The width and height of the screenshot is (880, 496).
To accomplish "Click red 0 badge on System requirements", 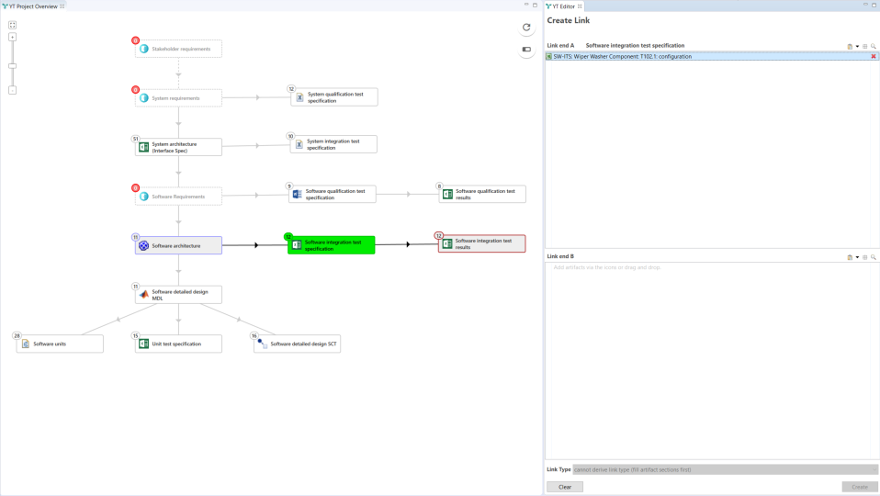I will [x=136, y=90].
